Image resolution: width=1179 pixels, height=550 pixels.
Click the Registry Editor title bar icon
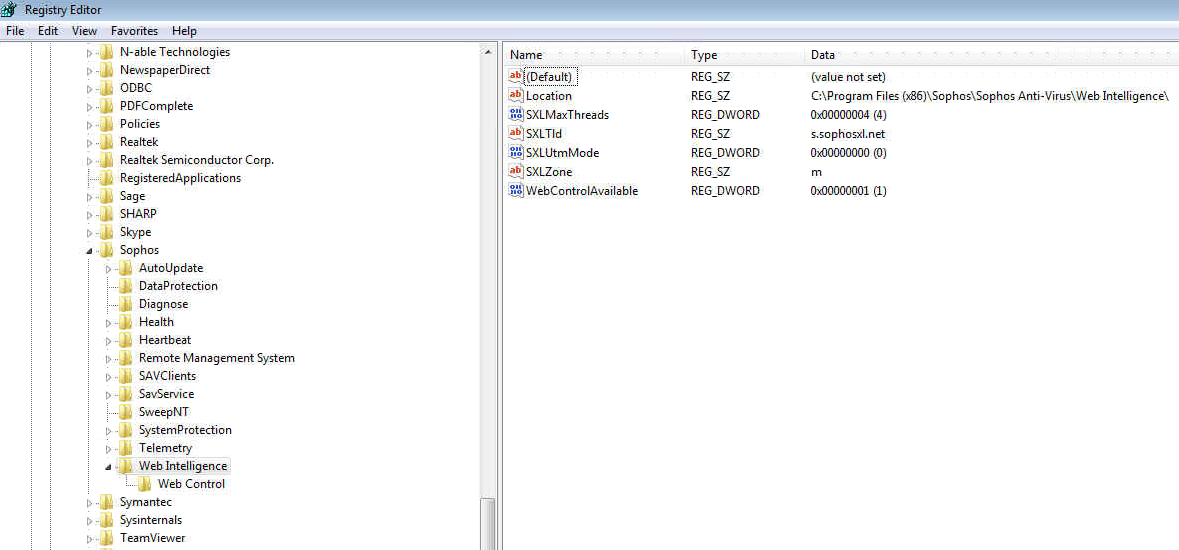coord(10,10)
